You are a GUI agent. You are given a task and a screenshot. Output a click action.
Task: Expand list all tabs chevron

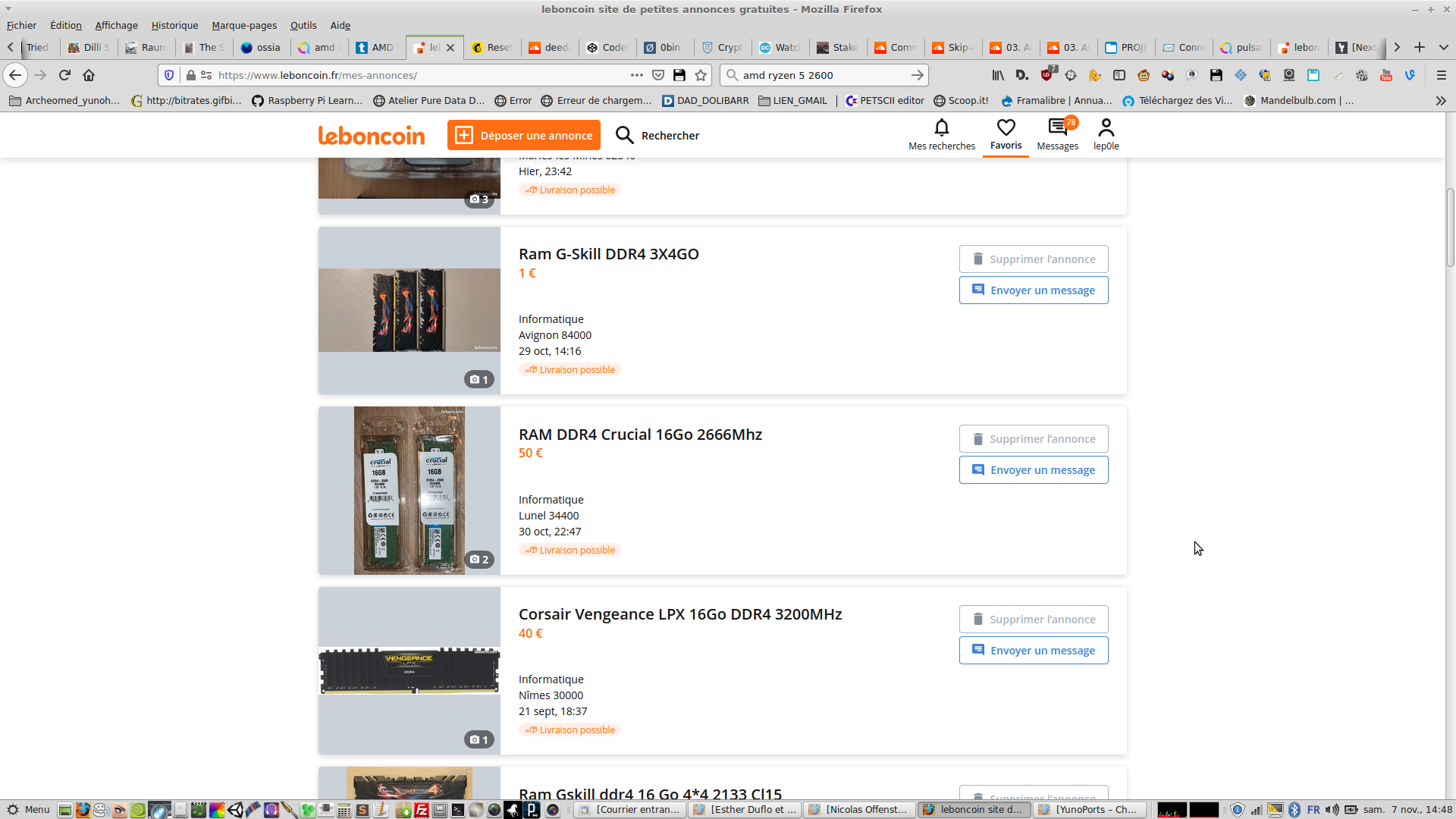1443,47
